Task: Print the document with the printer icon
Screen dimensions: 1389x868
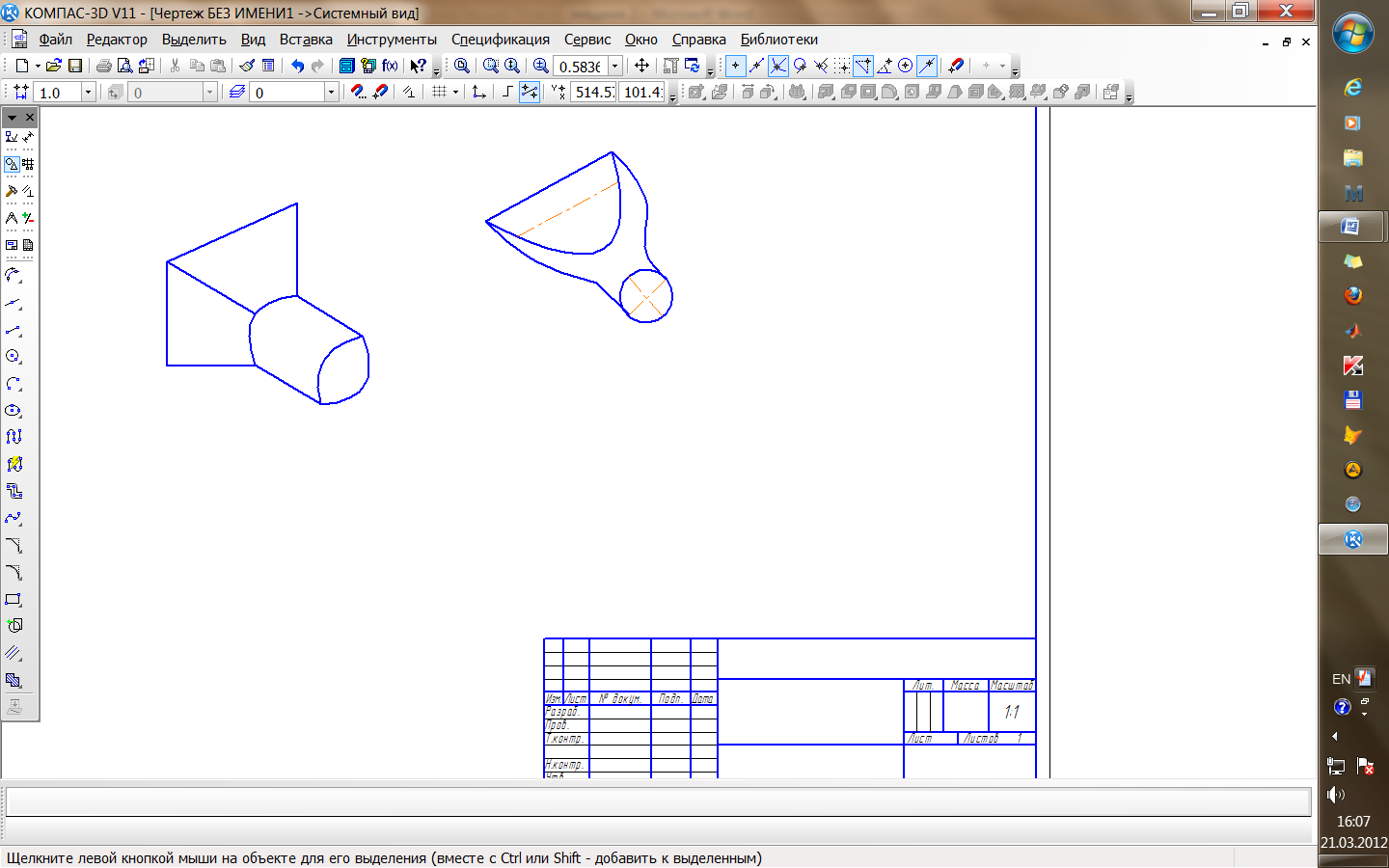Action: 103,66
